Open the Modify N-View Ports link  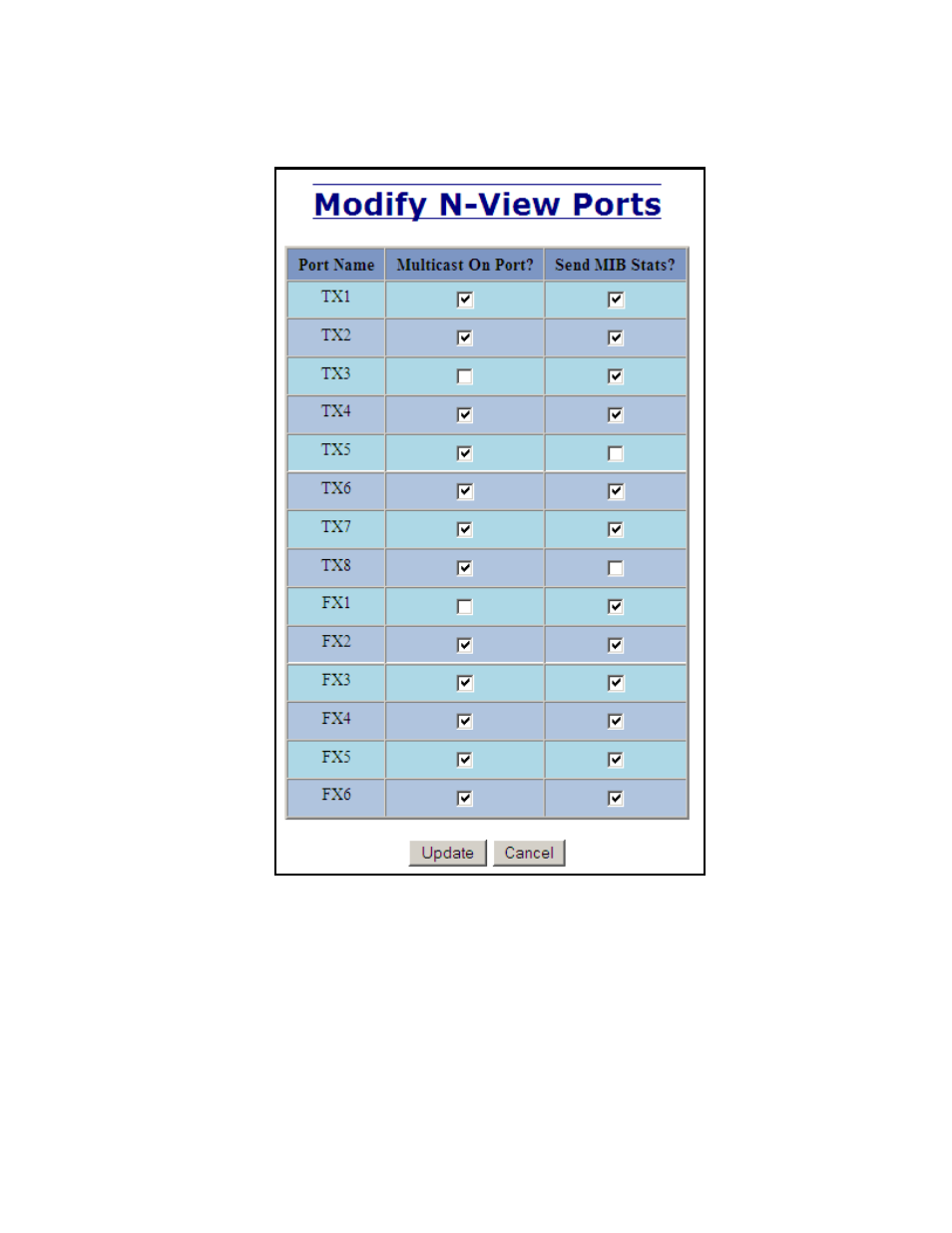487,204
